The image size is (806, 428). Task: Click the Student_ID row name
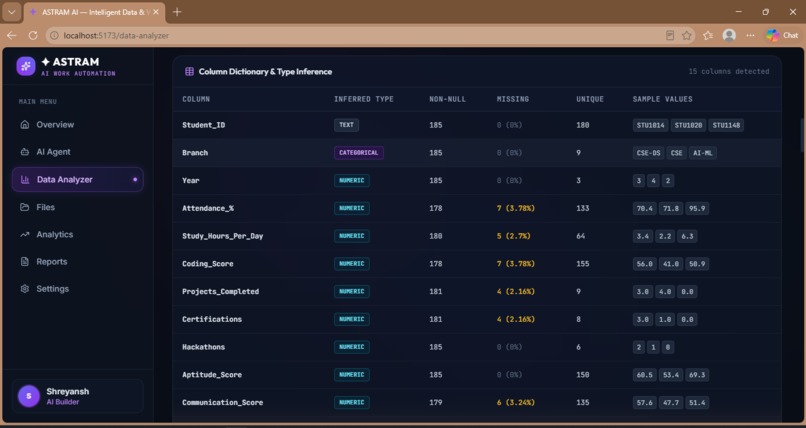click(204, 125)
